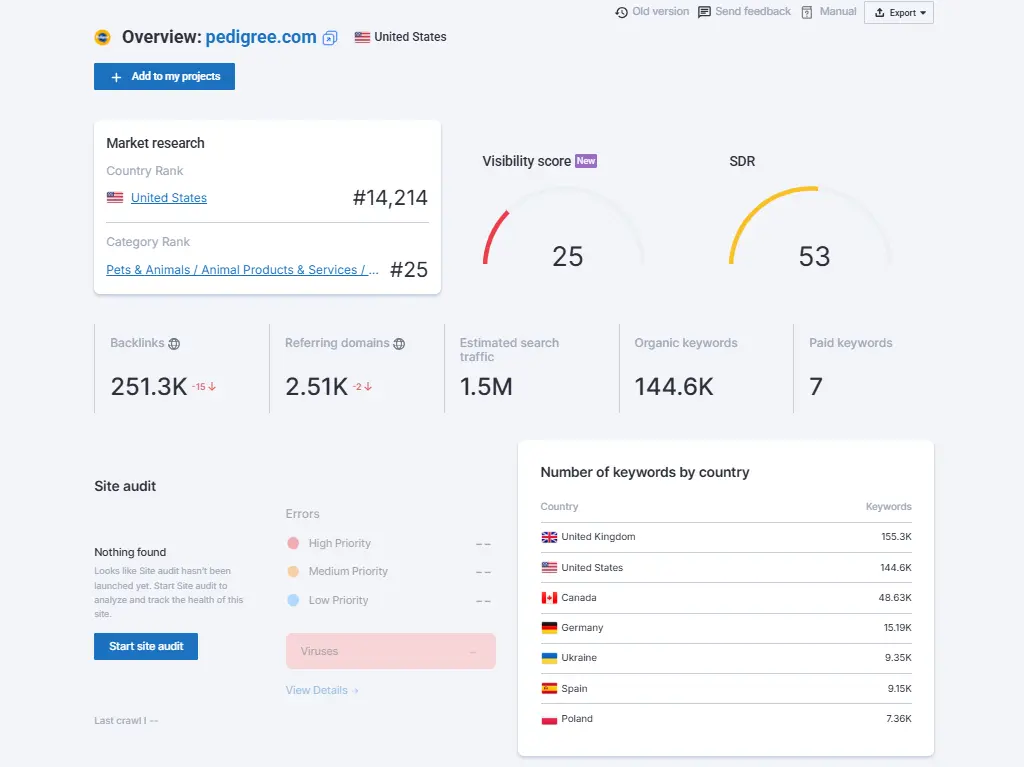Click Paid keywords value 7
Viewport: 1024px width, 767px height.
click(816, 387)
